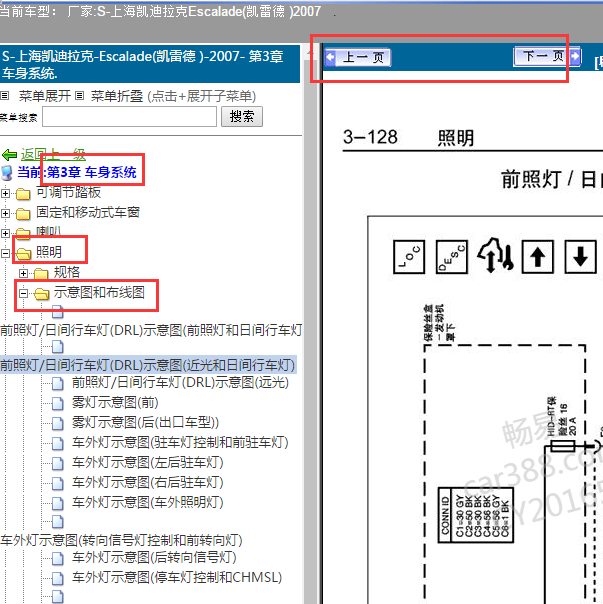Image resolution: width=603 pixels, height=604 pixels.
Task: Click the 照明 open folder icon
Action: point(24,253)
